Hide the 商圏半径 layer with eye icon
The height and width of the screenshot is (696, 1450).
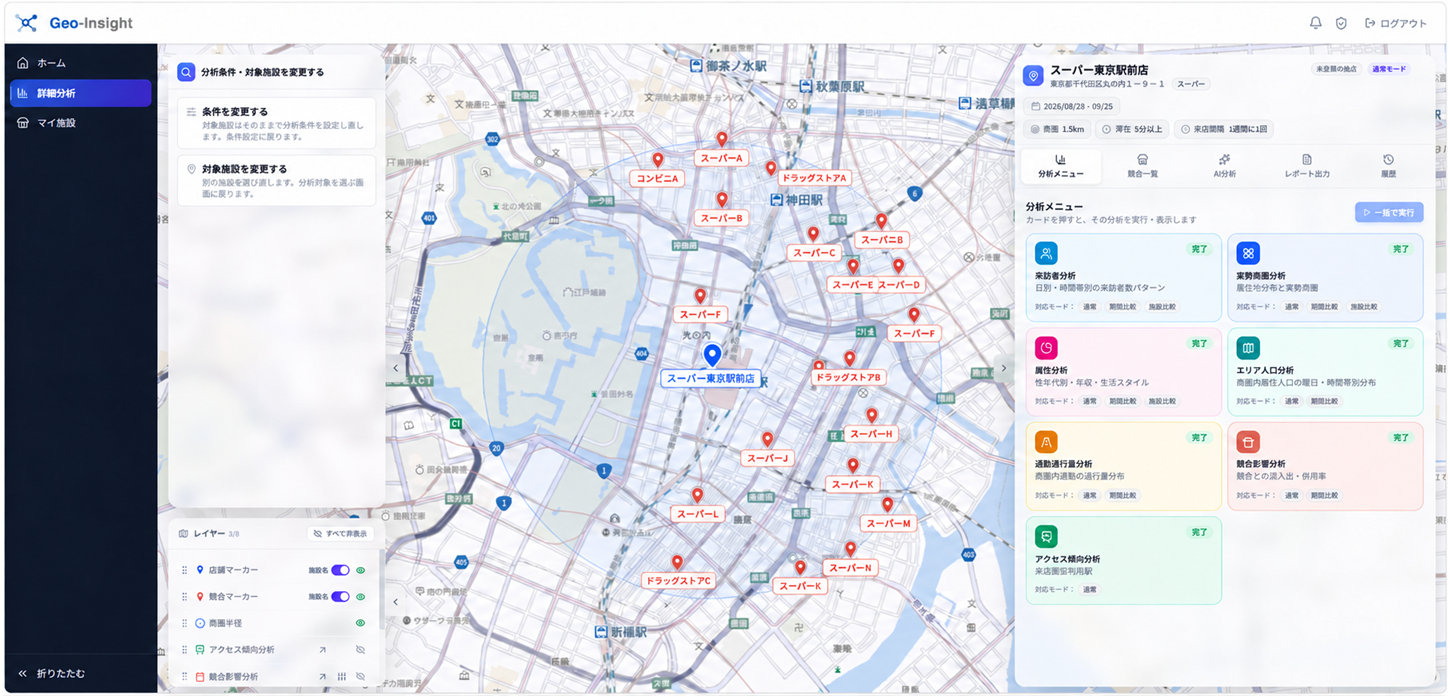(361, 623)
